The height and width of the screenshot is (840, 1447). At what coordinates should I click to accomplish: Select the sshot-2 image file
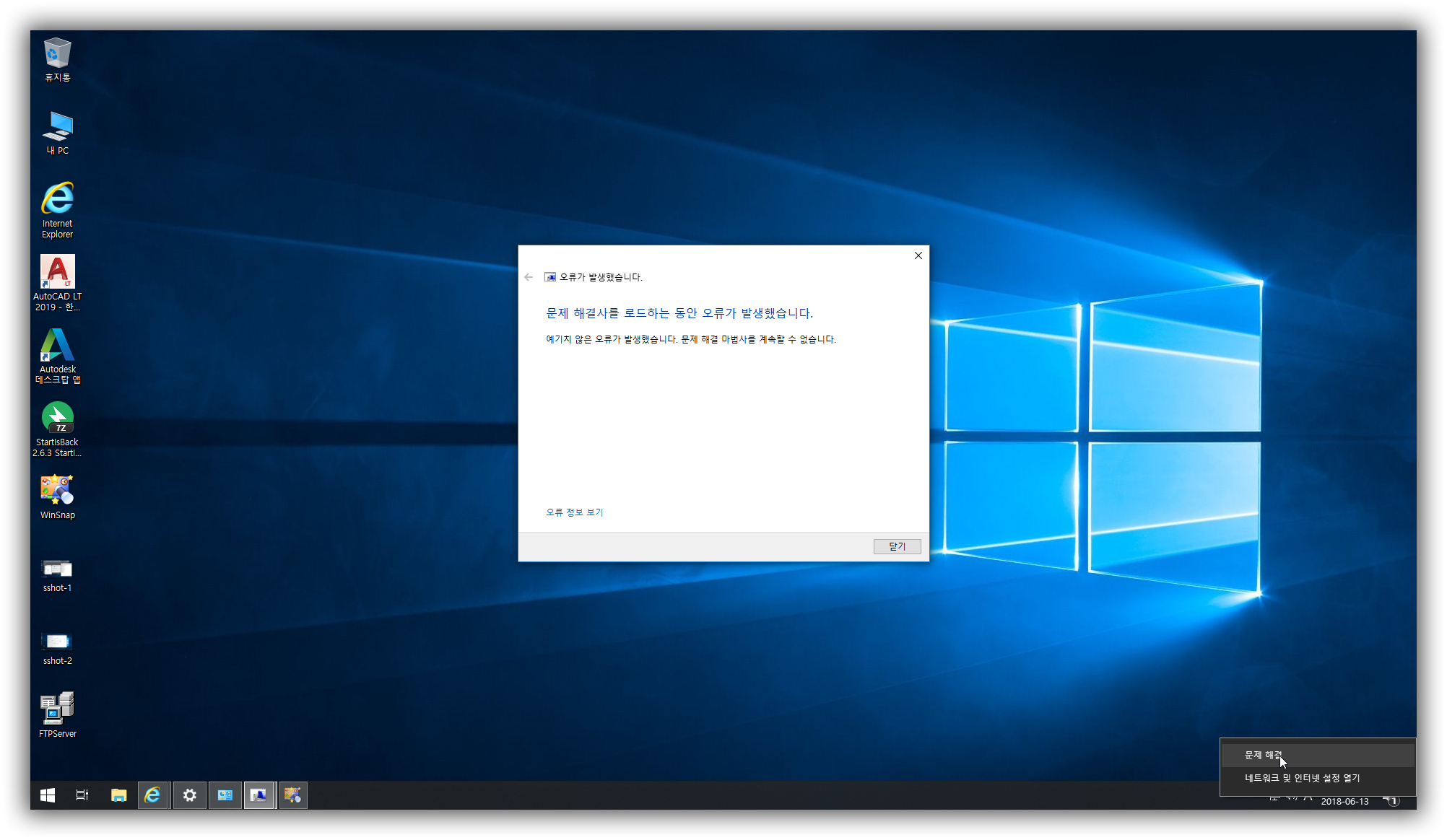pos(57,648)
